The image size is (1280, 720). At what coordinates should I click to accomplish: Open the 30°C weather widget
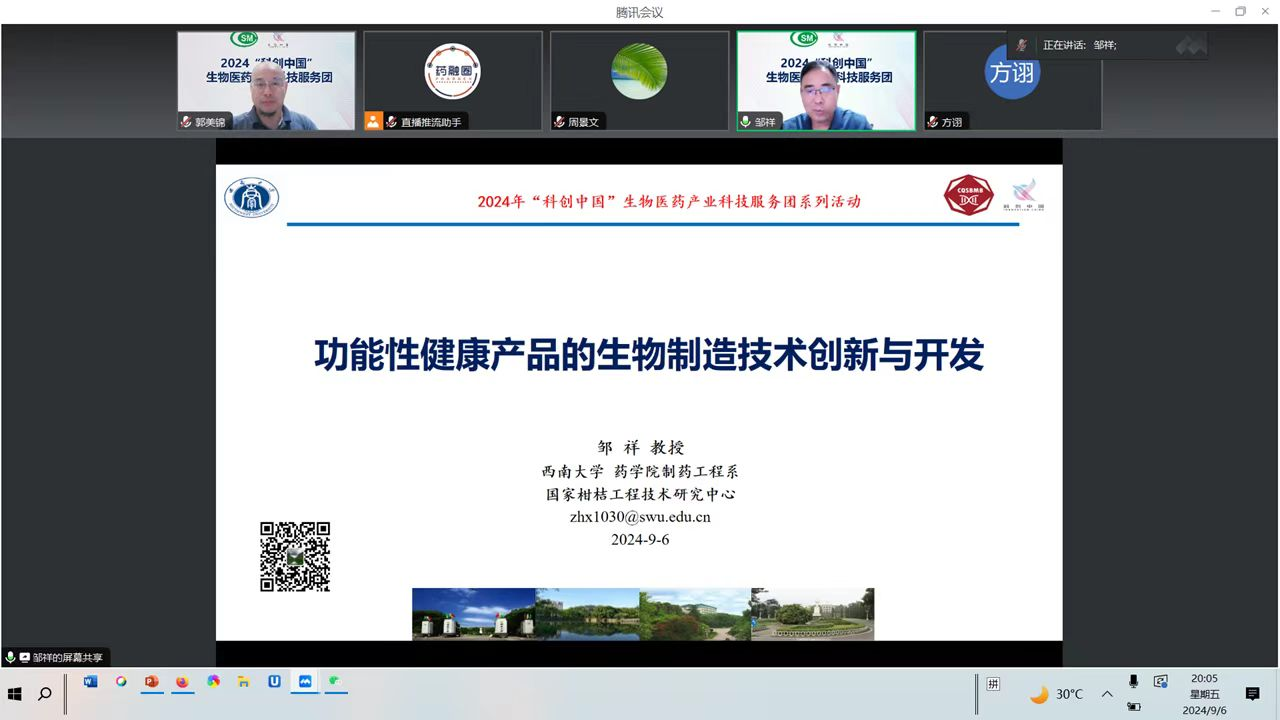[1057, 694]
